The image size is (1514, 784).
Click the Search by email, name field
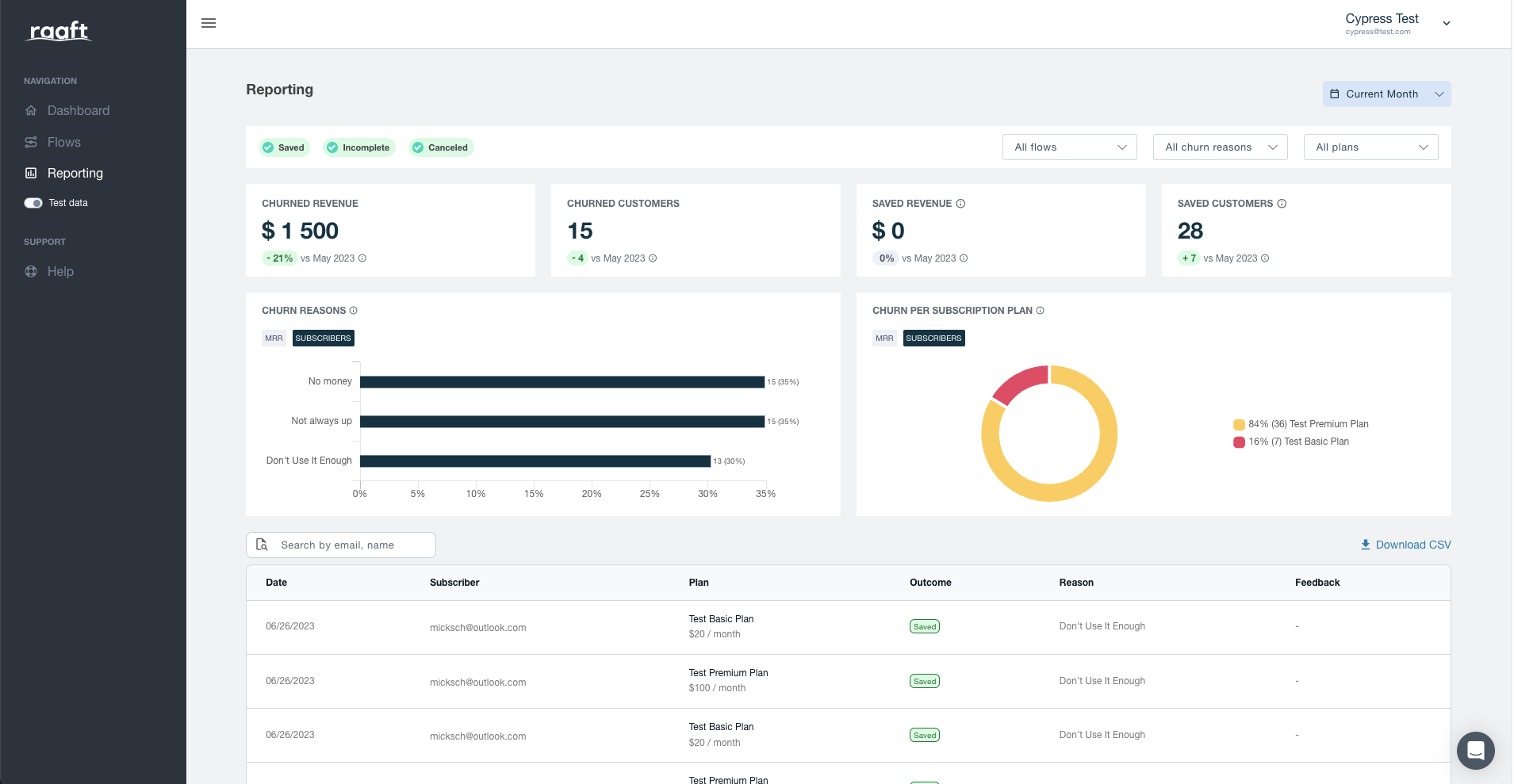341,545
